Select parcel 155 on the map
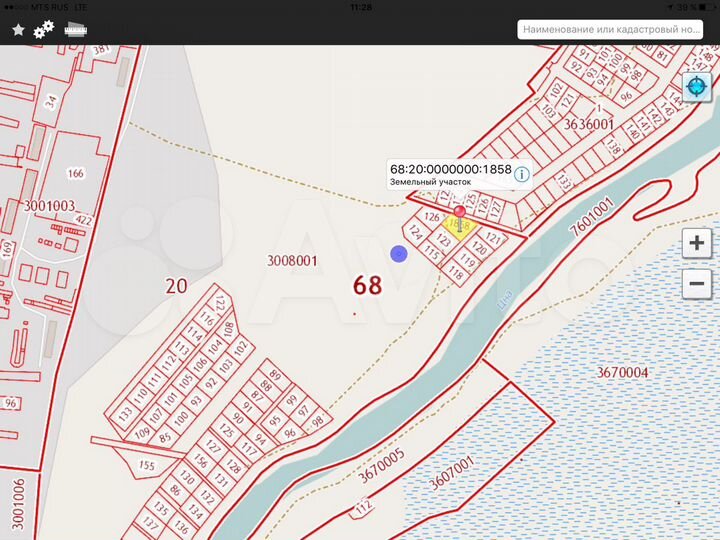Screen dimensions: 720x540 [x=146, y=466]
